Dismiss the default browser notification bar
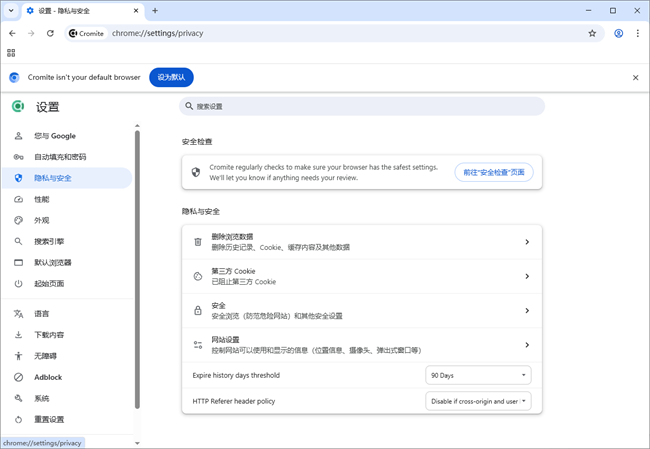650x449 pixels. point(635,78)
